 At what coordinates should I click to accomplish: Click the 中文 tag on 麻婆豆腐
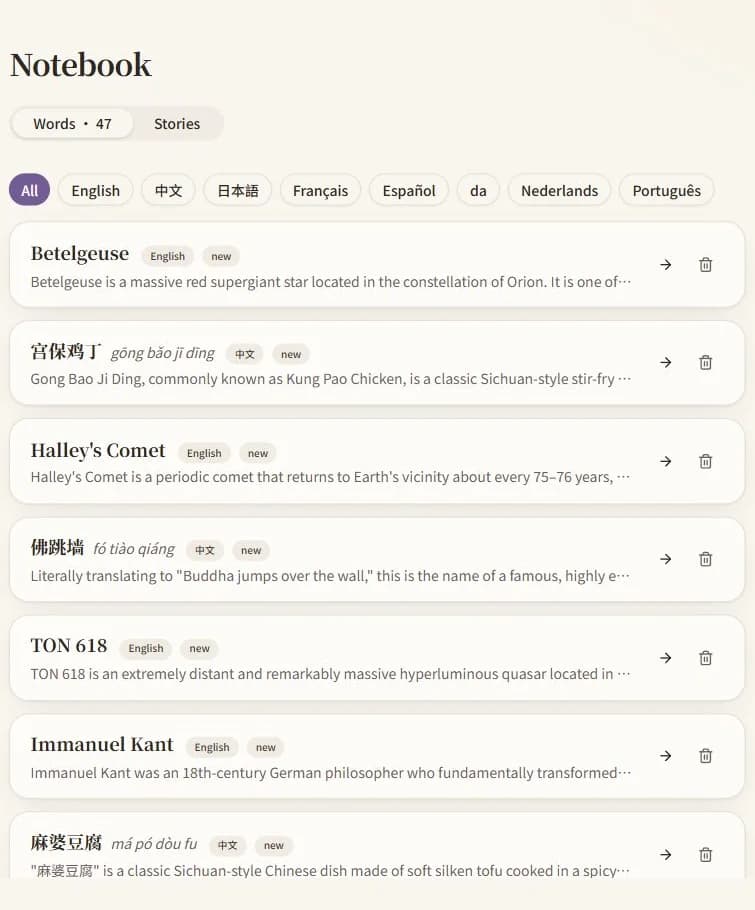[x=227, y=846]
